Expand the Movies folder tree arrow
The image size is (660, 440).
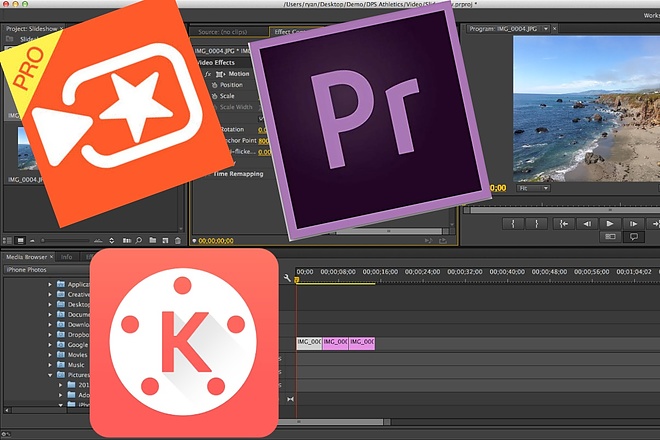click(x=50, y=355)
